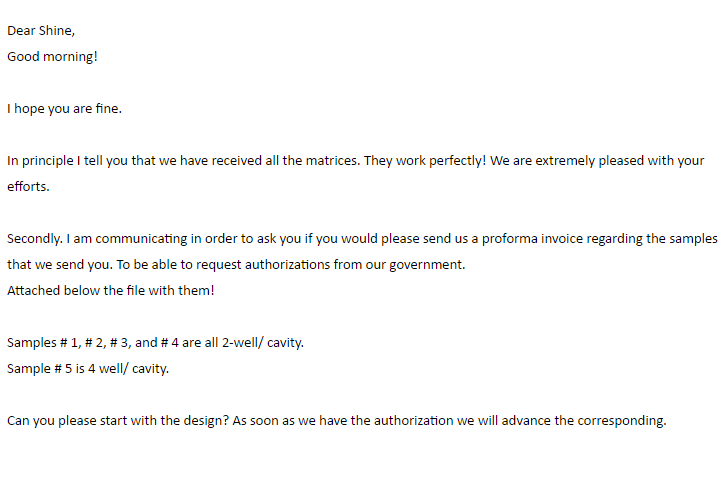Image resolution: width=723 pixels, height=482 pixels.
Task: Click the 'Samples # 1, # 2' line
Action: point(155,343)
